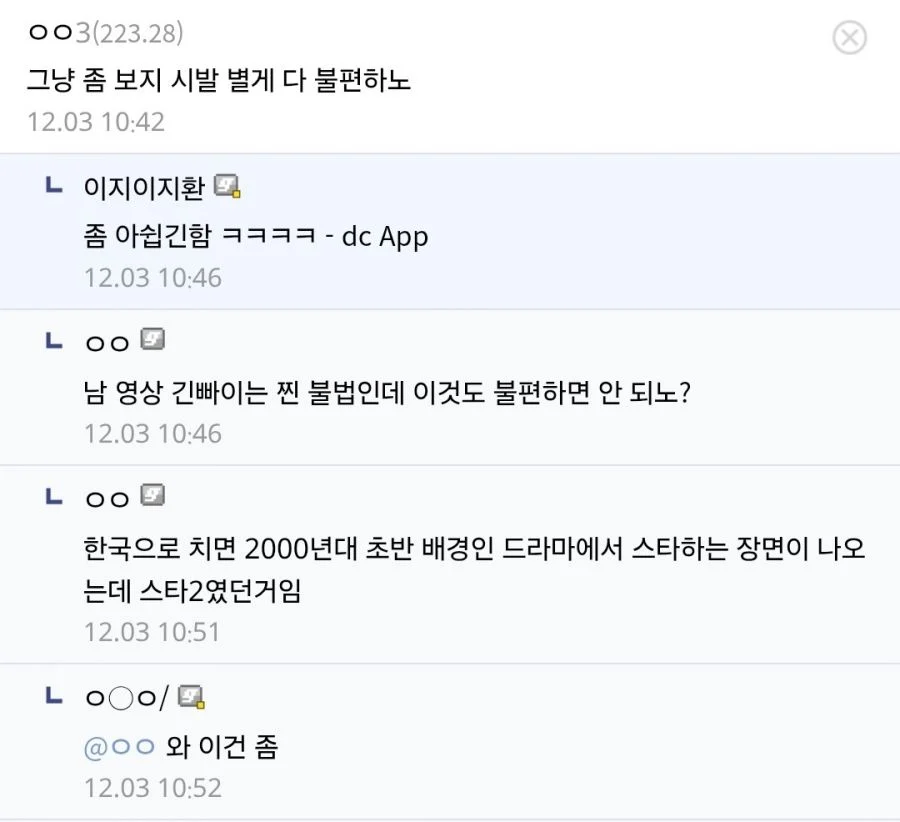Click the gallog icon beside 이지이지환

pos(227,185)
